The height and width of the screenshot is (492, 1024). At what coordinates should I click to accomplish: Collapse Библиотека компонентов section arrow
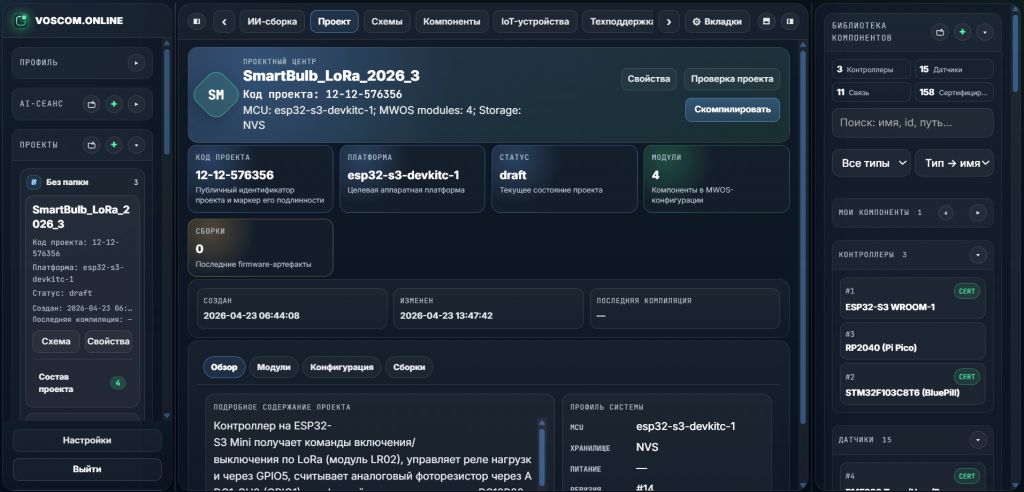pyautogui.click(x=984, y=31)
